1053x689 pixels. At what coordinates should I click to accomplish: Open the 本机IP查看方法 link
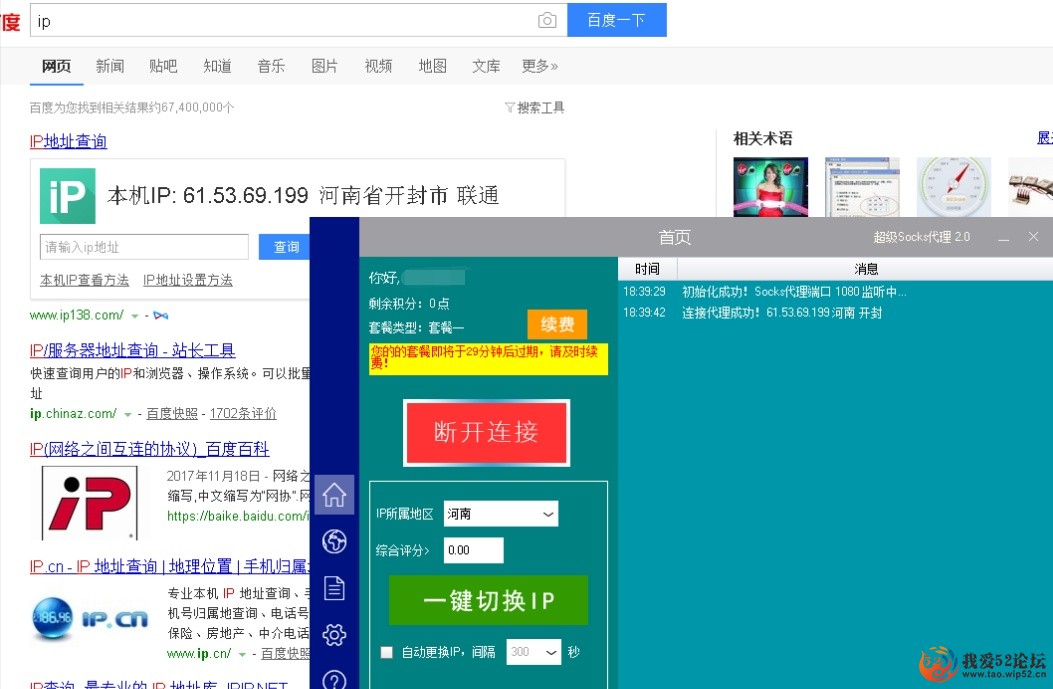[85, 280]
